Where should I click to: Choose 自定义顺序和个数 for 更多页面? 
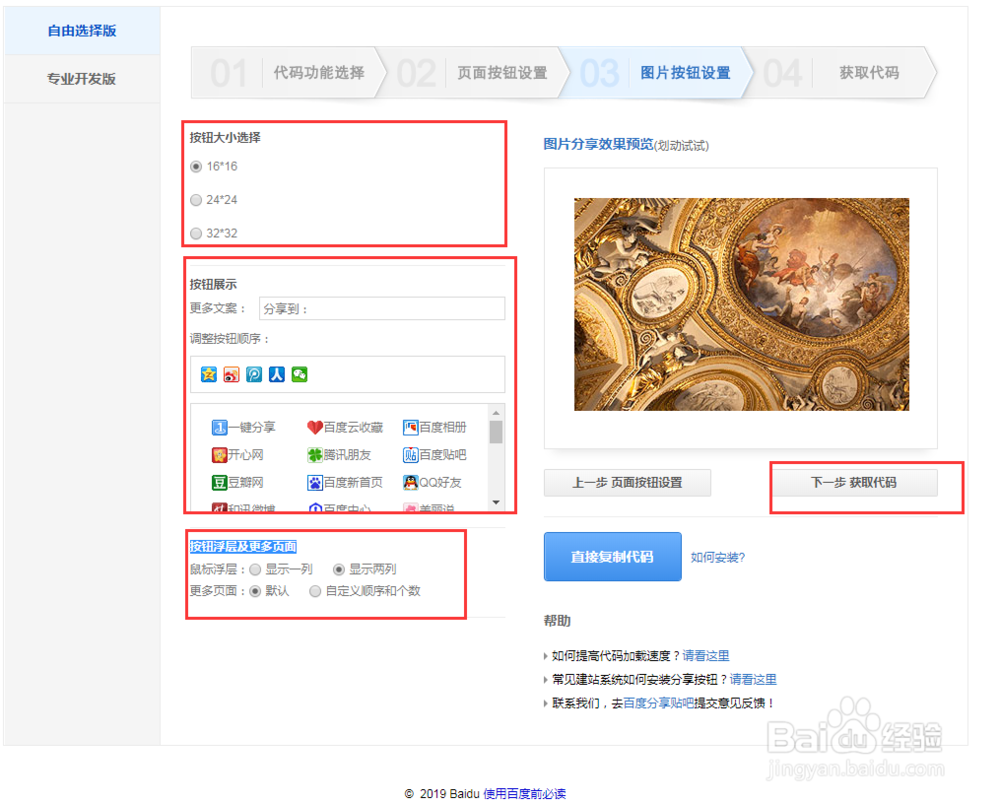(315, 591)
